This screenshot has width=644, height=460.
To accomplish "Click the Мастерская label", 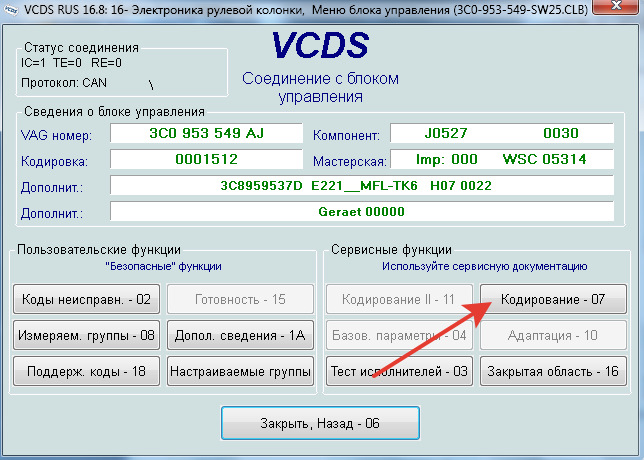I will coord(350,161).
